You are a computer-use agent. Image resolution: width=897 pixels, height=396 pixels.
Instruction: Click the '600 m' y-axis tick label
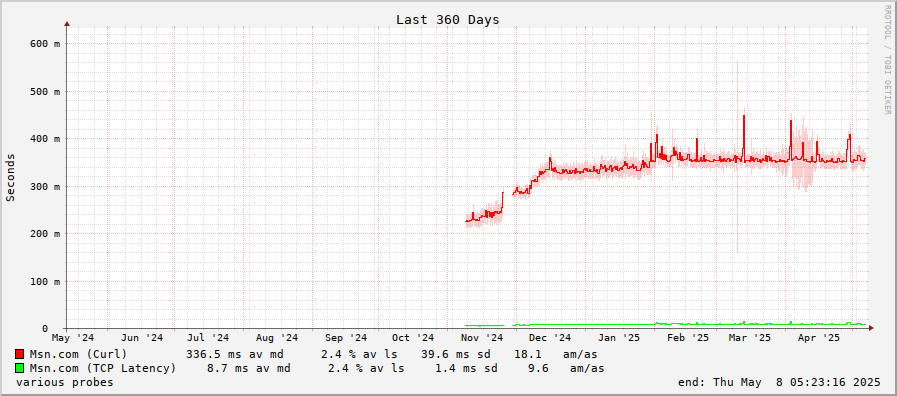[x=45, y=44]
